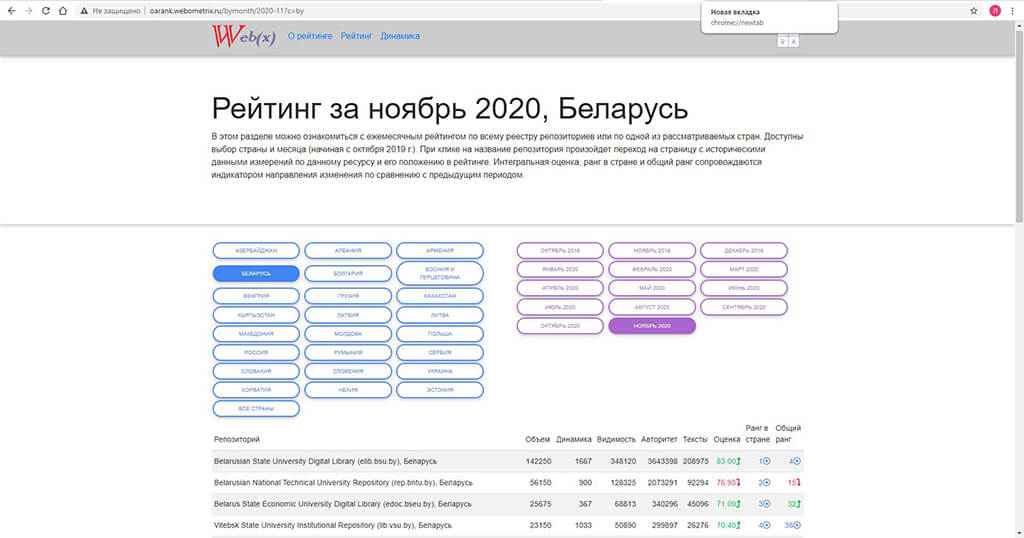Click the circle indicator beside country rank 3
1024x538 pixels.
click(x=767, y=504)
